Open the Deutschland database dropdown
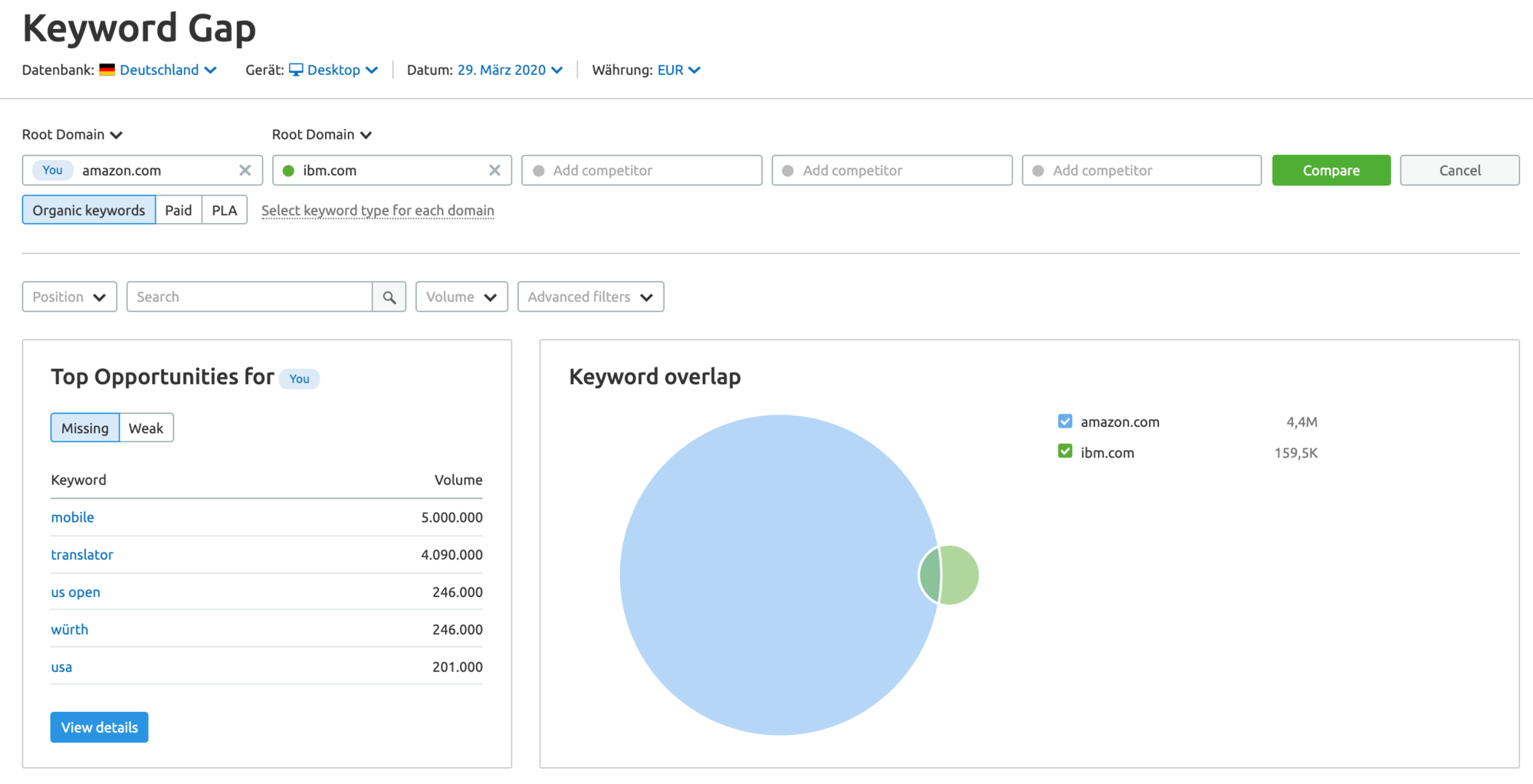Image resolution: width=1533 pixels, height=784 pixels. [168, 70]
